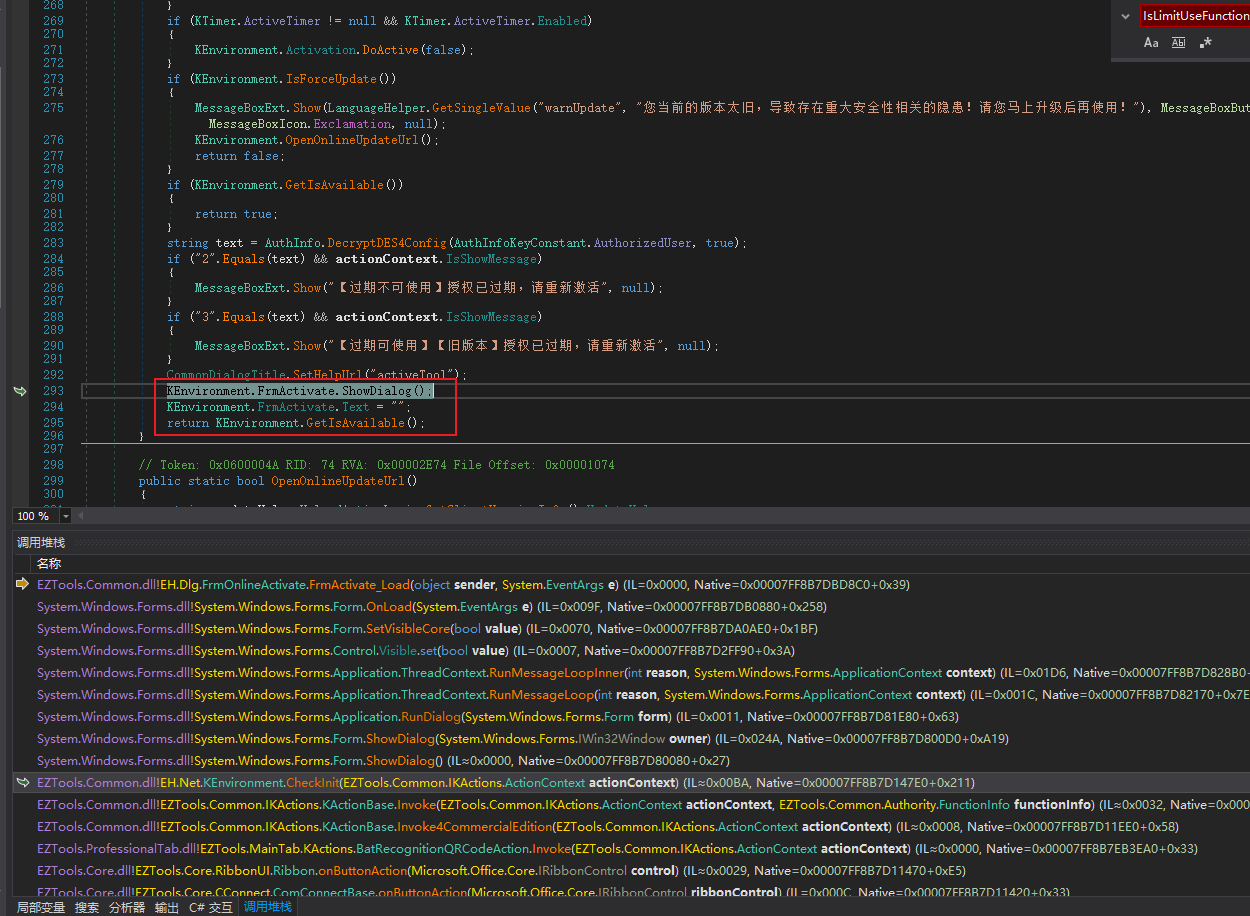Switch to the 局部变量 tab
This screenshot has height=916, width=1250.
click(x=41, y=907)
